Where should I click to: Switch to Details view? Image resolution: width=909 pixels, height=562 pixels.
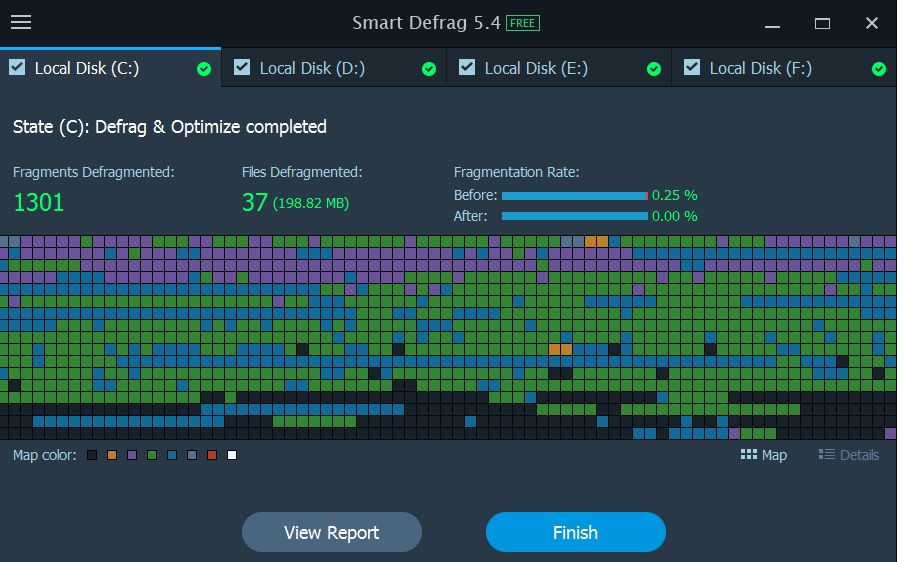[849, 455]
